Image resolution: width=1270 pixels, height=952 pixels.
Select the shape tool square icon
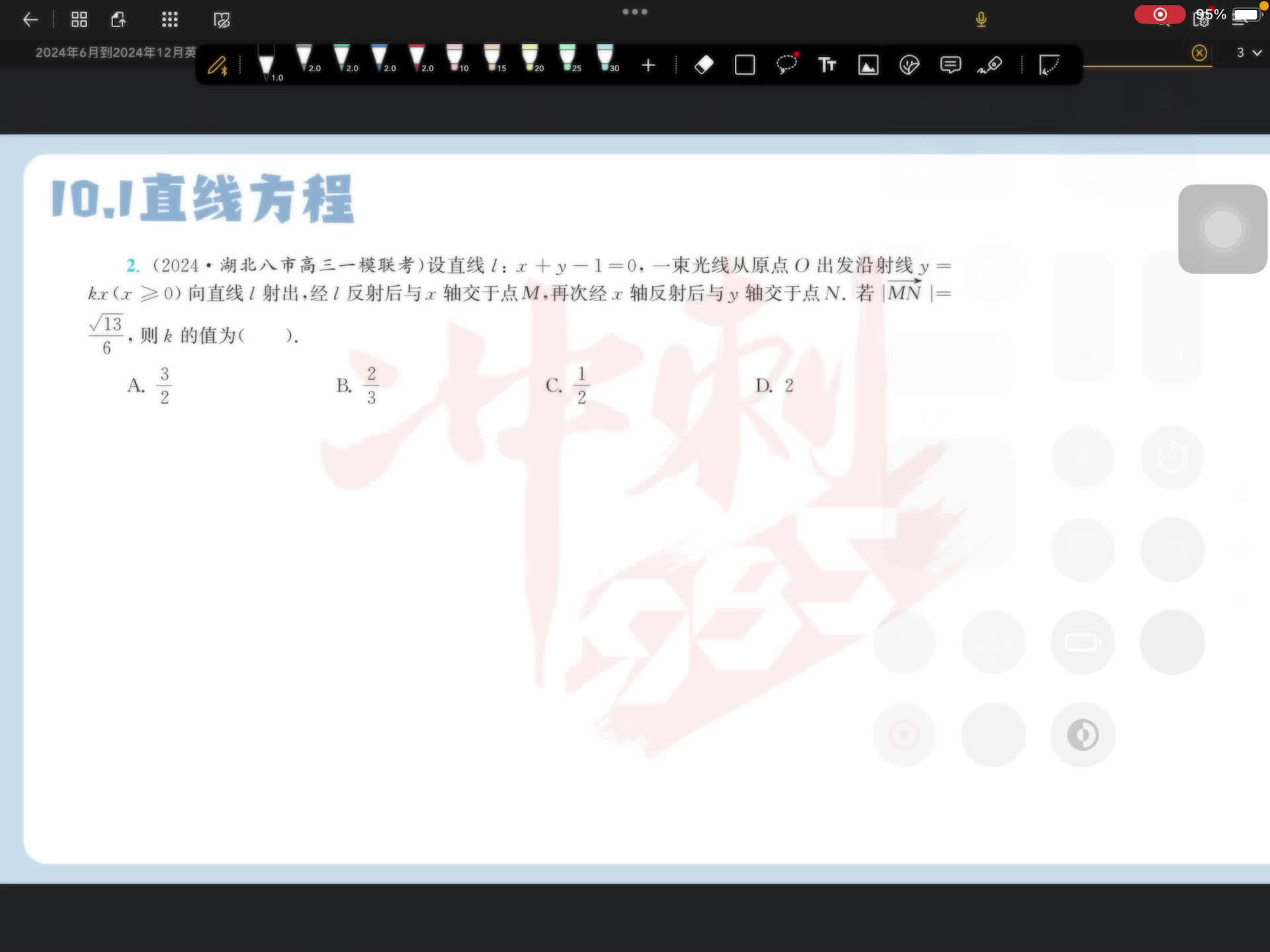(745, 65)
